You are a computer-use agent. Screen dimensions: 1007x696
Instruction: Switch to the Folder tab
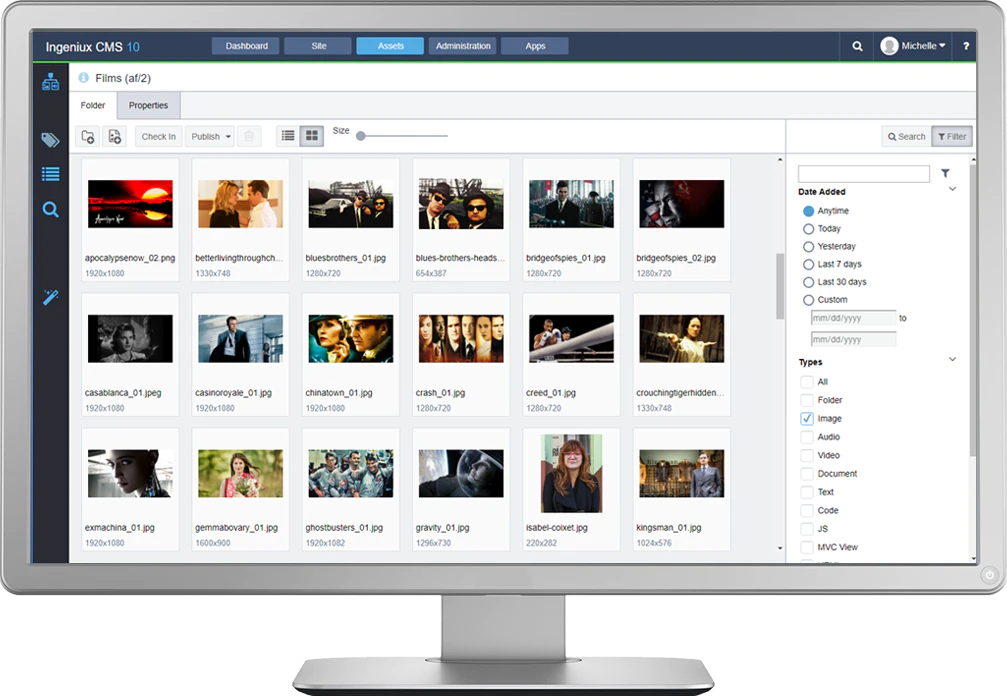(x=93, y=105)
